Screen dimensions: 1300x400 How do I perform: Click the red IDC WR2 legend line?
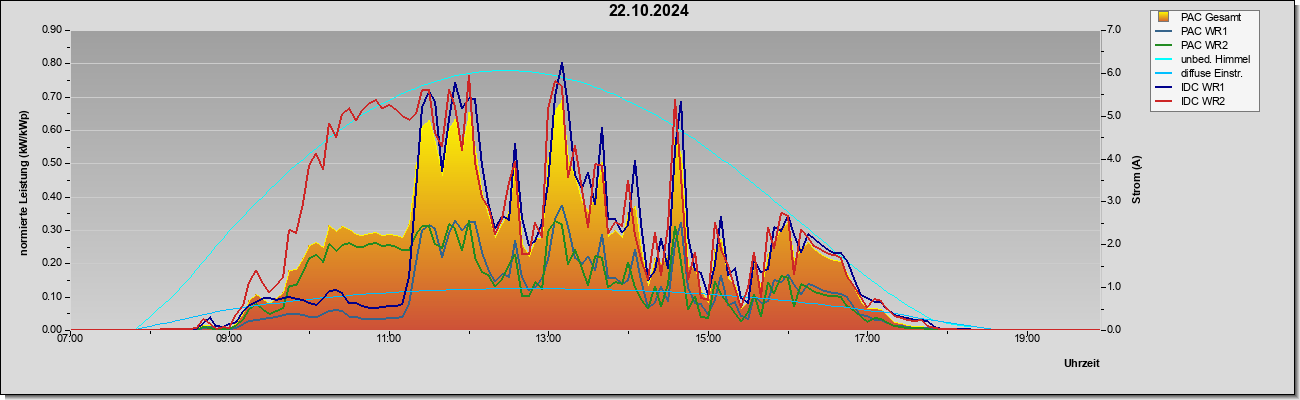pos(1164,101)
